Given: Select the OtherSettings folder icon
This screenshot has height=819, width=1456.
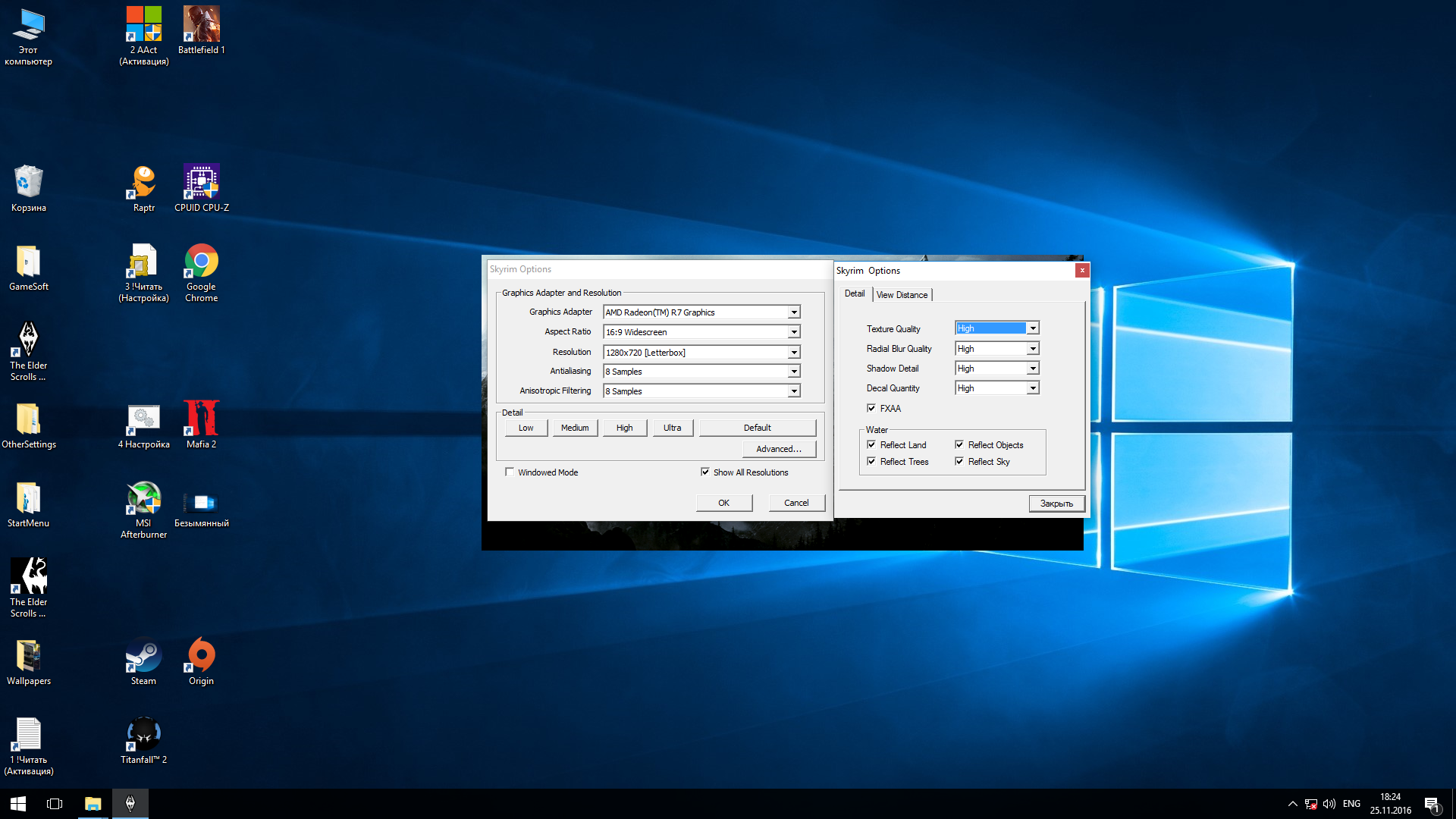Looking at the screenshot, I should tap(29, 425).
